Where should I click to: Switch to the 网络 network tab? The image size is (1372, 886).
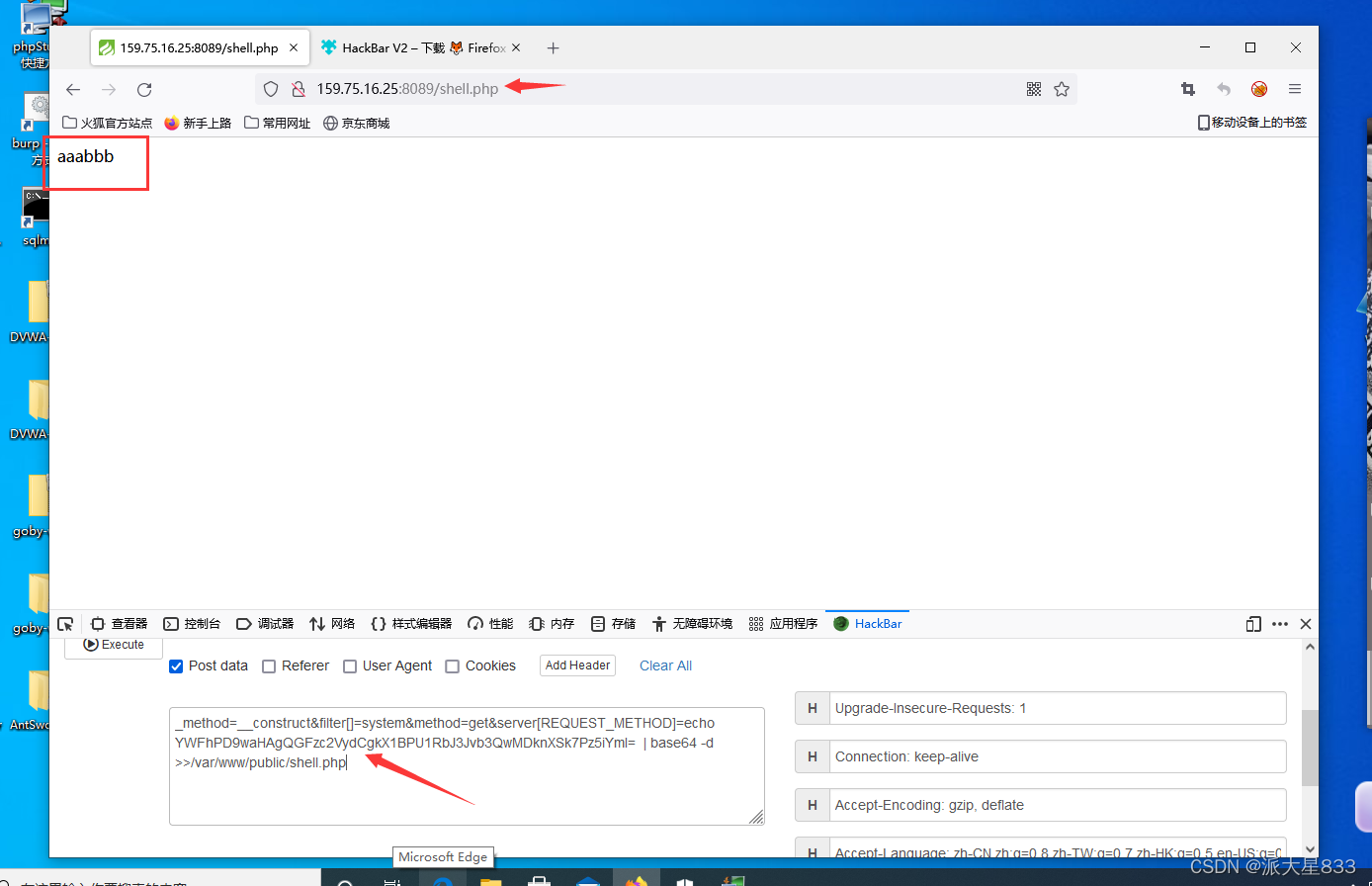(x=332, y=624)
